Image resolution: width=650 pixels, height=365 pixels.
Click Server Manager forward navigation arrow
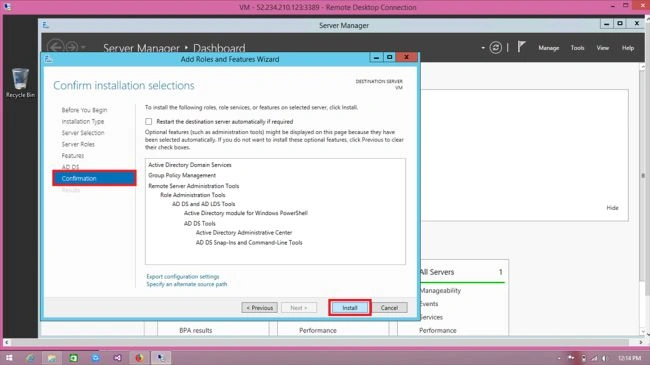pos(72,47)
